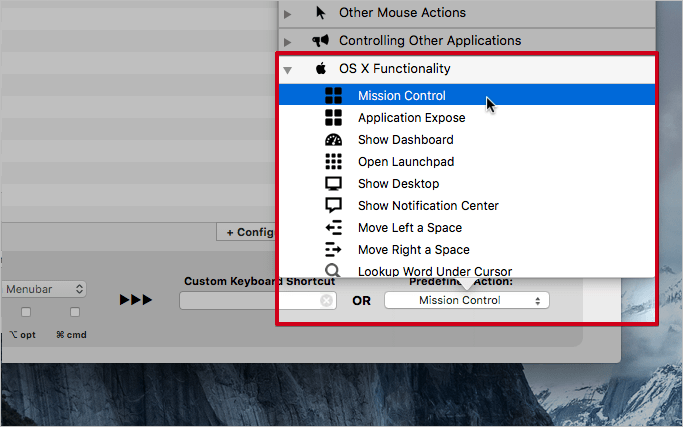Click the Move Right a Space arrow icon
The image size is (683, 427).
coord(333,249)
